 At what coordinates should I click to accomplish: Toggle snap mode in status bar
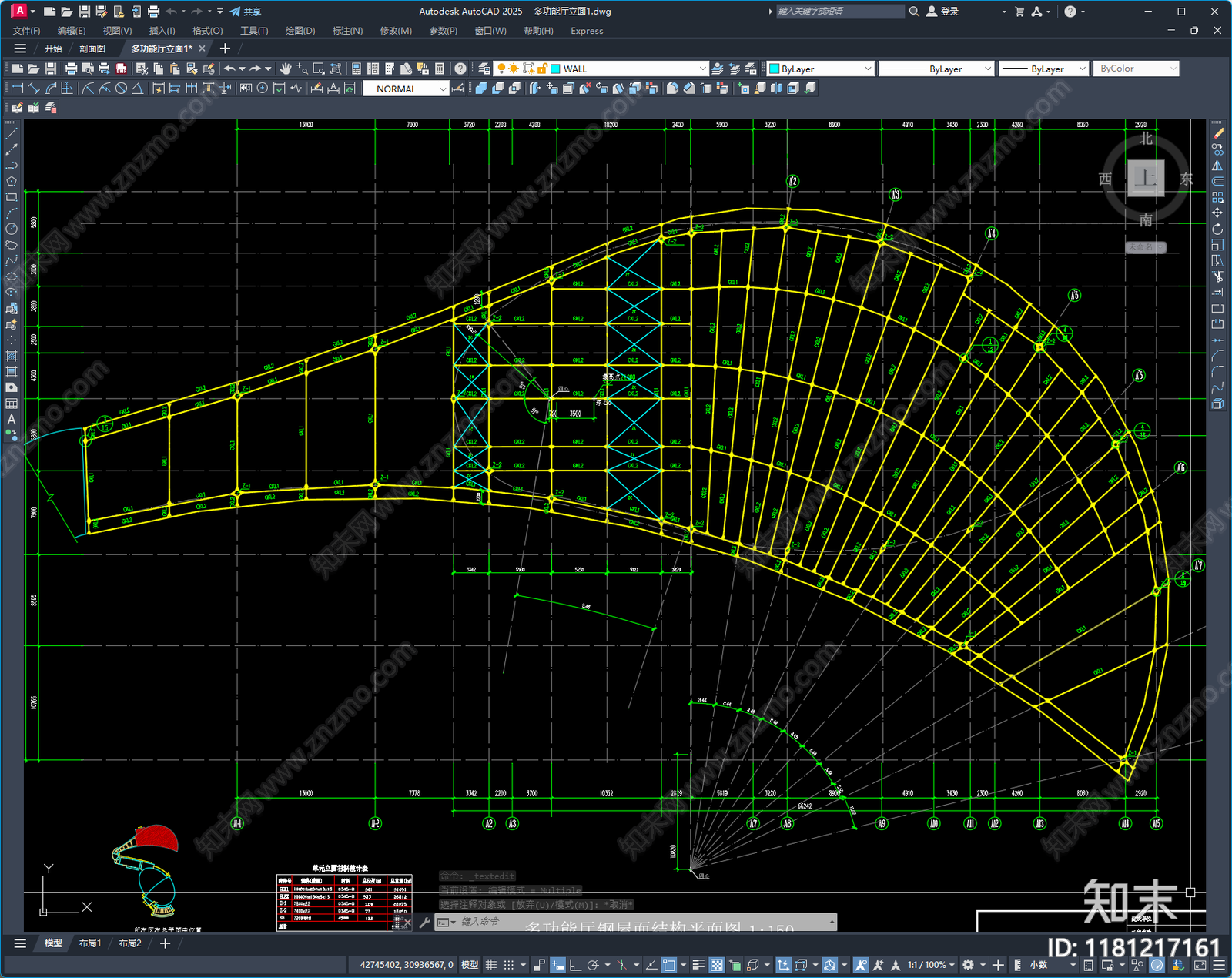[x=508, y=965]
